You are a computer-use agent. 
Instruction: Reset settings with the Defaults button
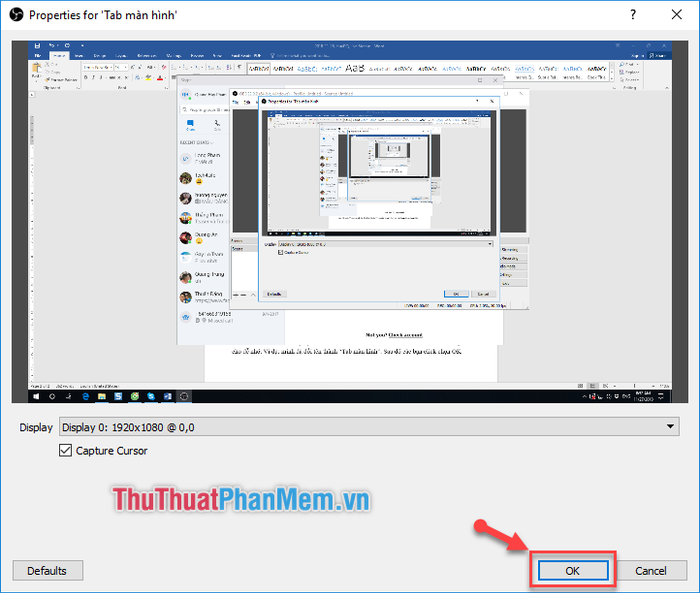[x=47, y=570]
